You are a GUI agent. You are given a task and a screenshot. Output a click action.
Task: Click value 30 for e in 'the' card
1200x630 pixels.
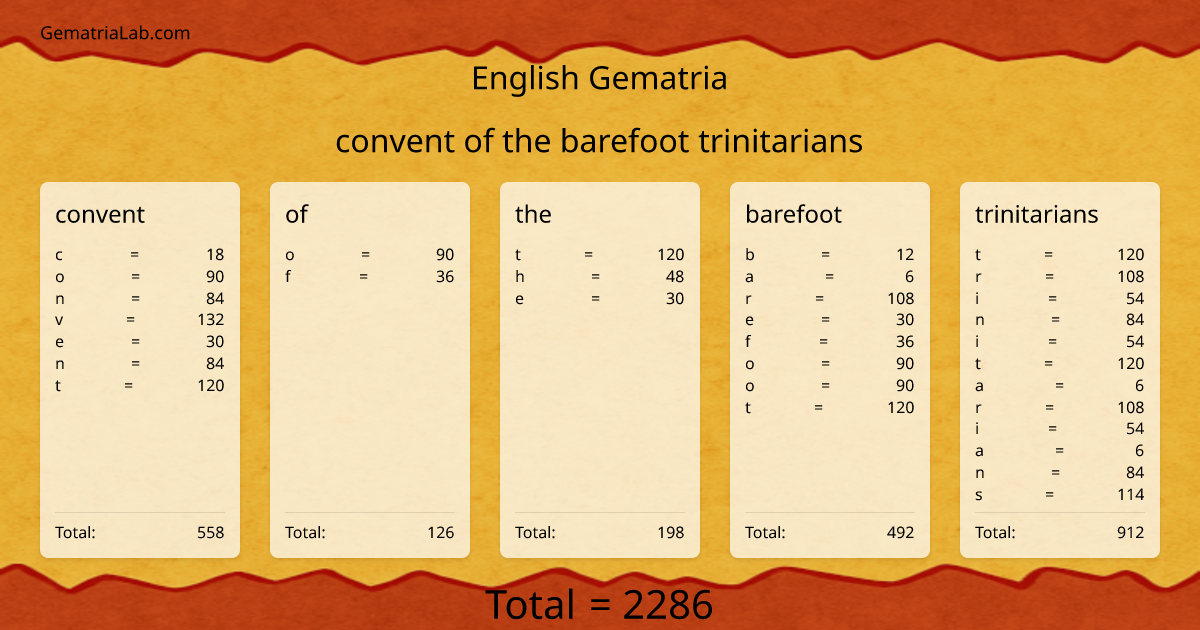(675, 298)
